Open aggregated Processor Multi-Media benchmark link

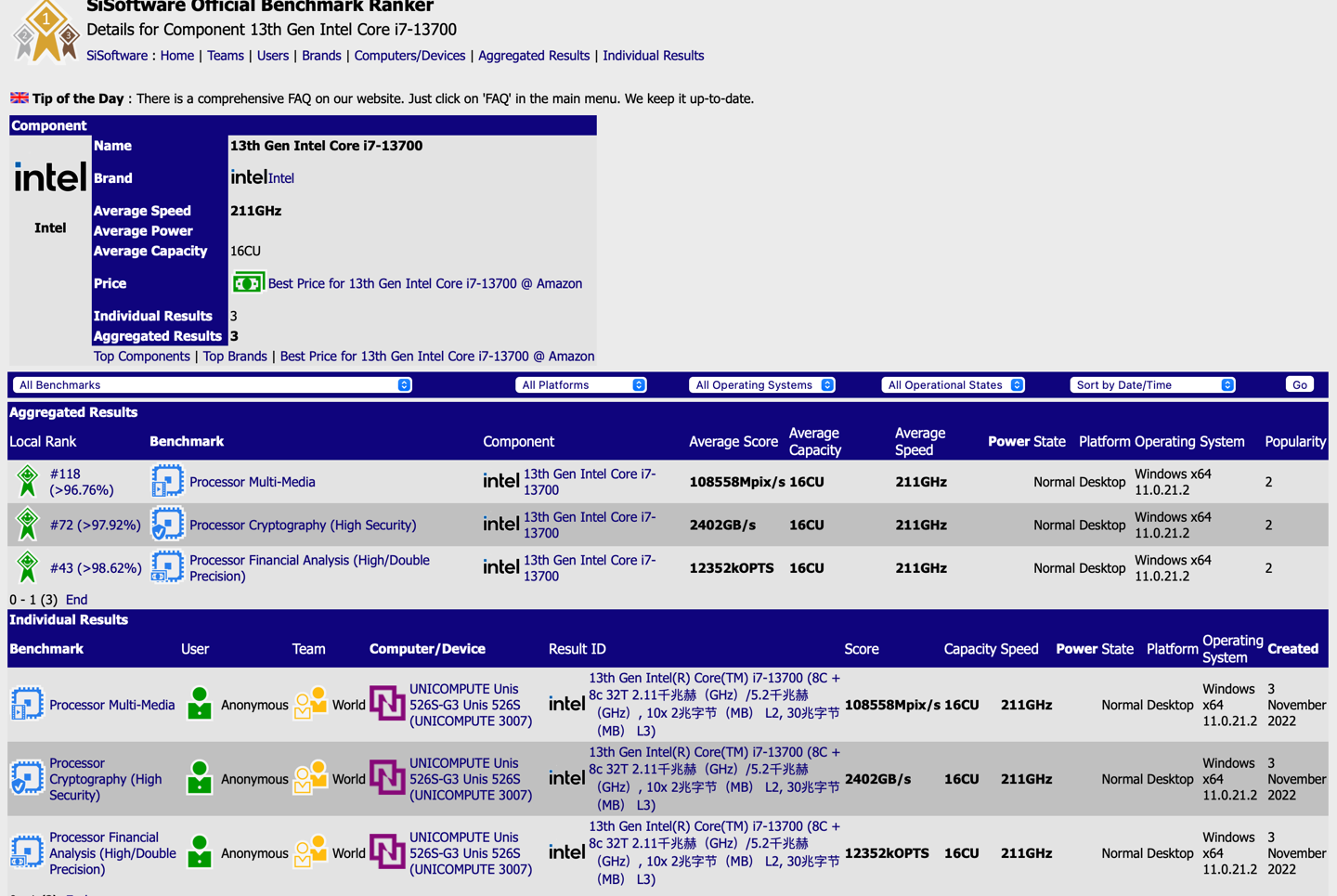(x=253, y=482)
